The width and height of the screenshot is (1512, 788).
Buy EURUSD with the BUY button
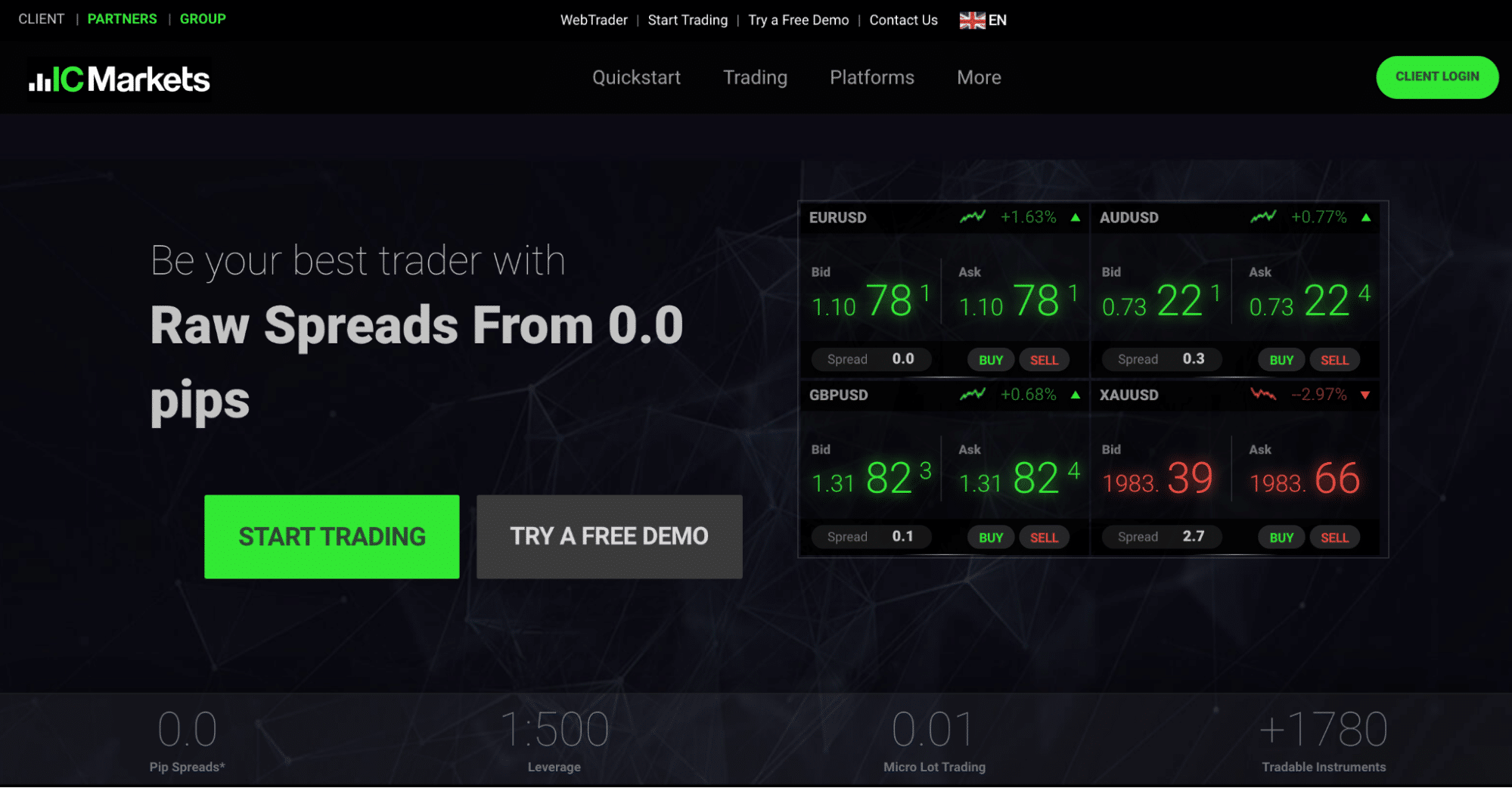(x=991, y=360)
